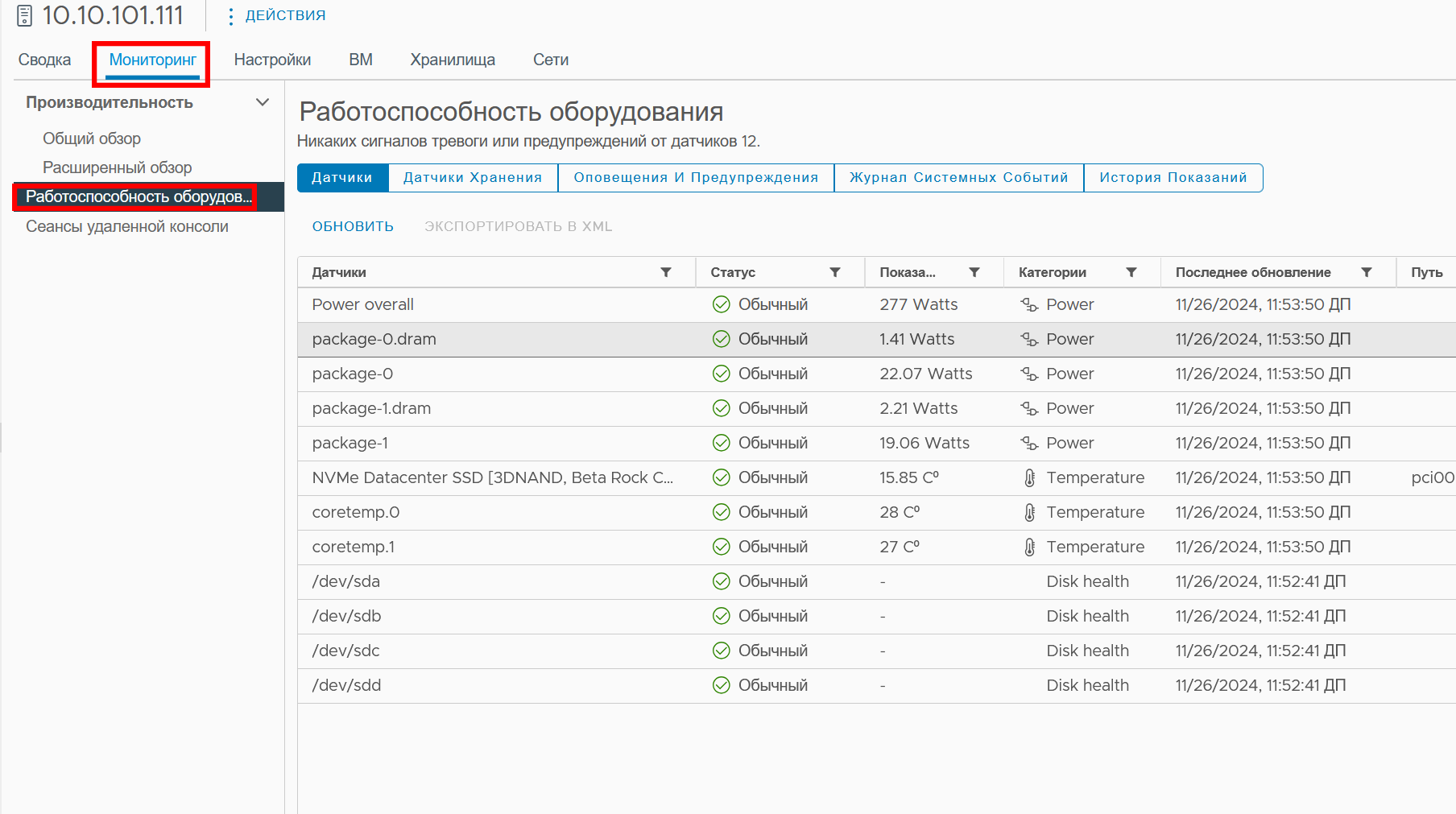1456x814 pixels.
Task: Filter the Датчики column
Action: pyautogui.click(x=666, y=272)
